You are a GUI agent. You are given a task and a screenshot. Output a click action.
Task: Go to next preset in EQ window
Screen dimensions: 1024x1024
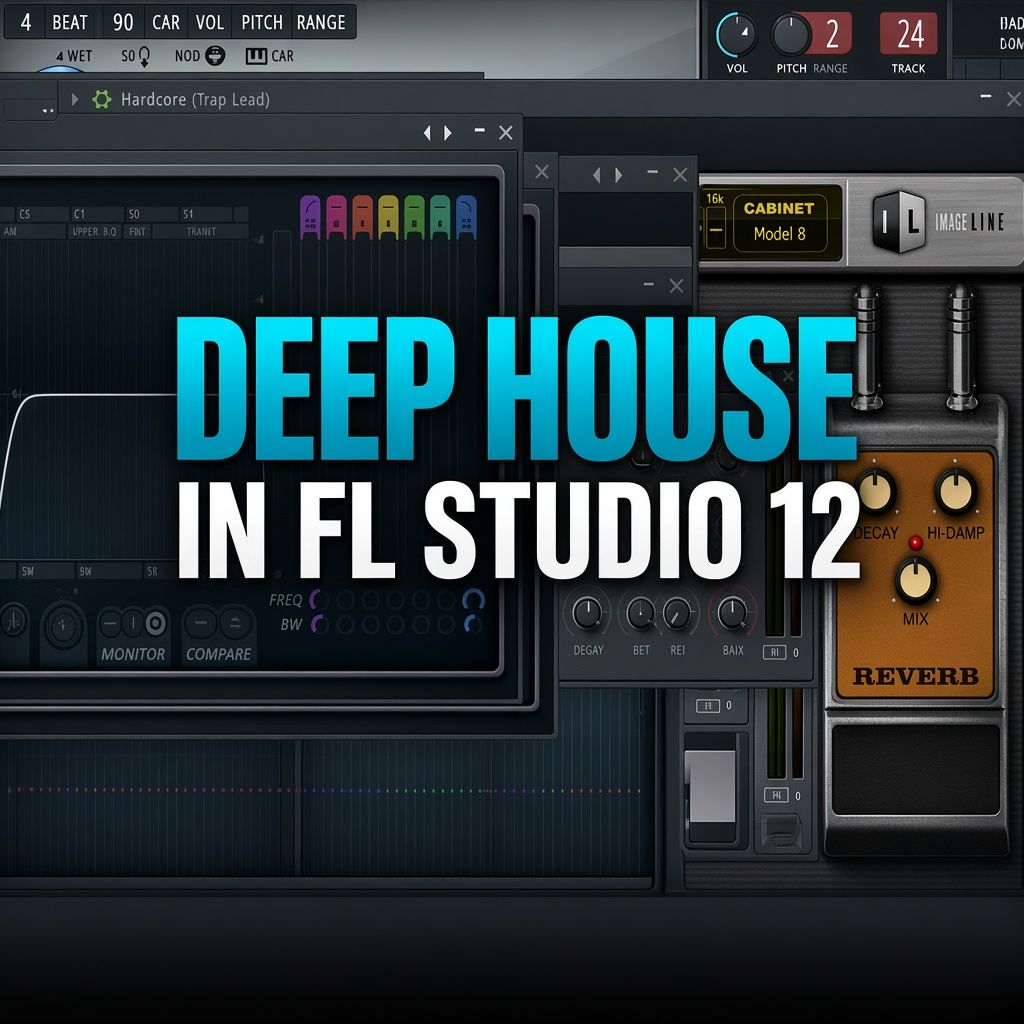[x=448, y=133]
